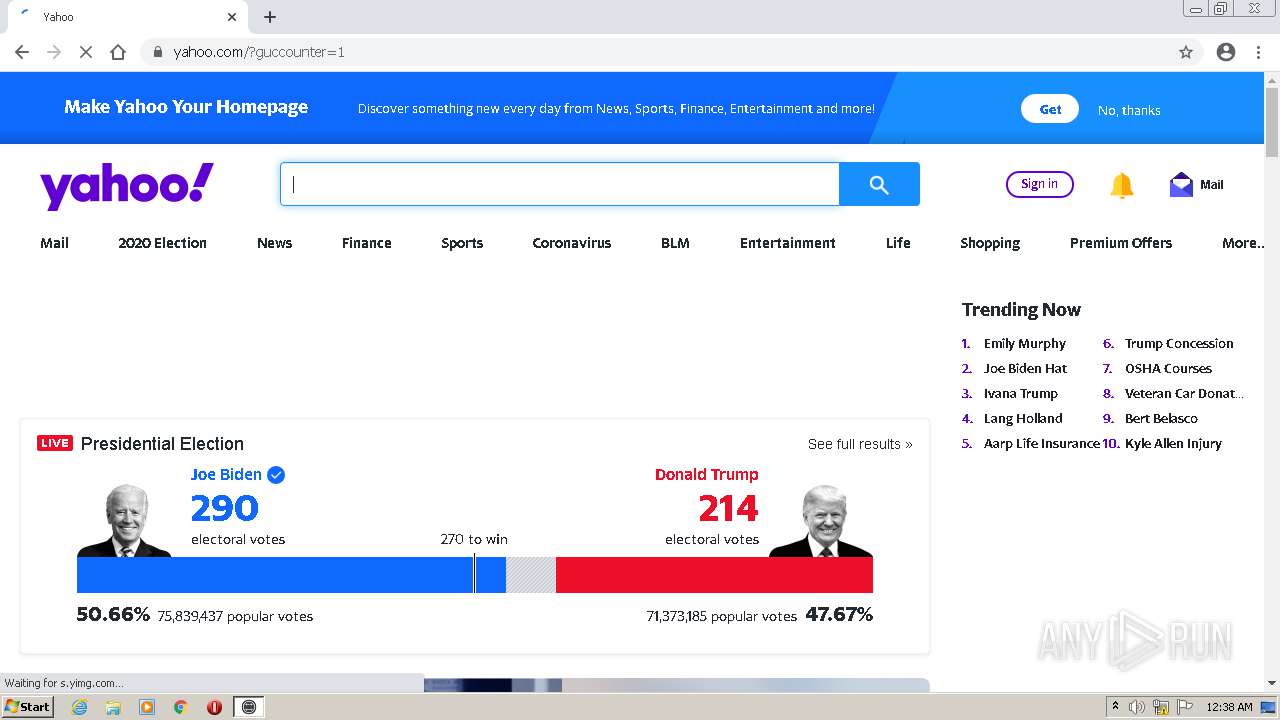Go to the browser home page

[118, 52]
